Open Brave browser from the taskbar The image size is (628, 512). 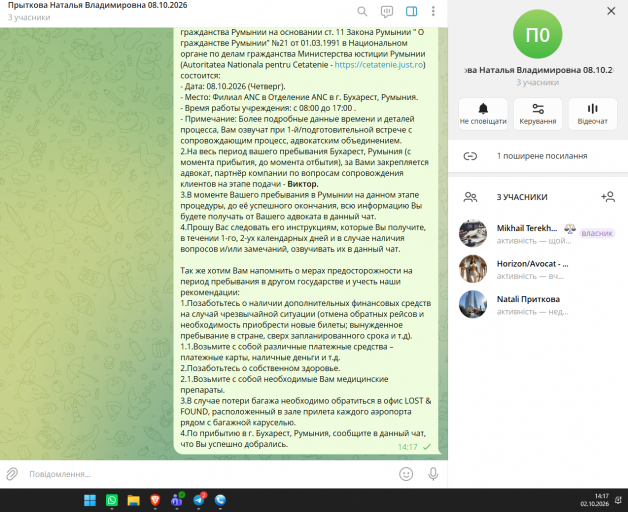[x=155, y=500]
